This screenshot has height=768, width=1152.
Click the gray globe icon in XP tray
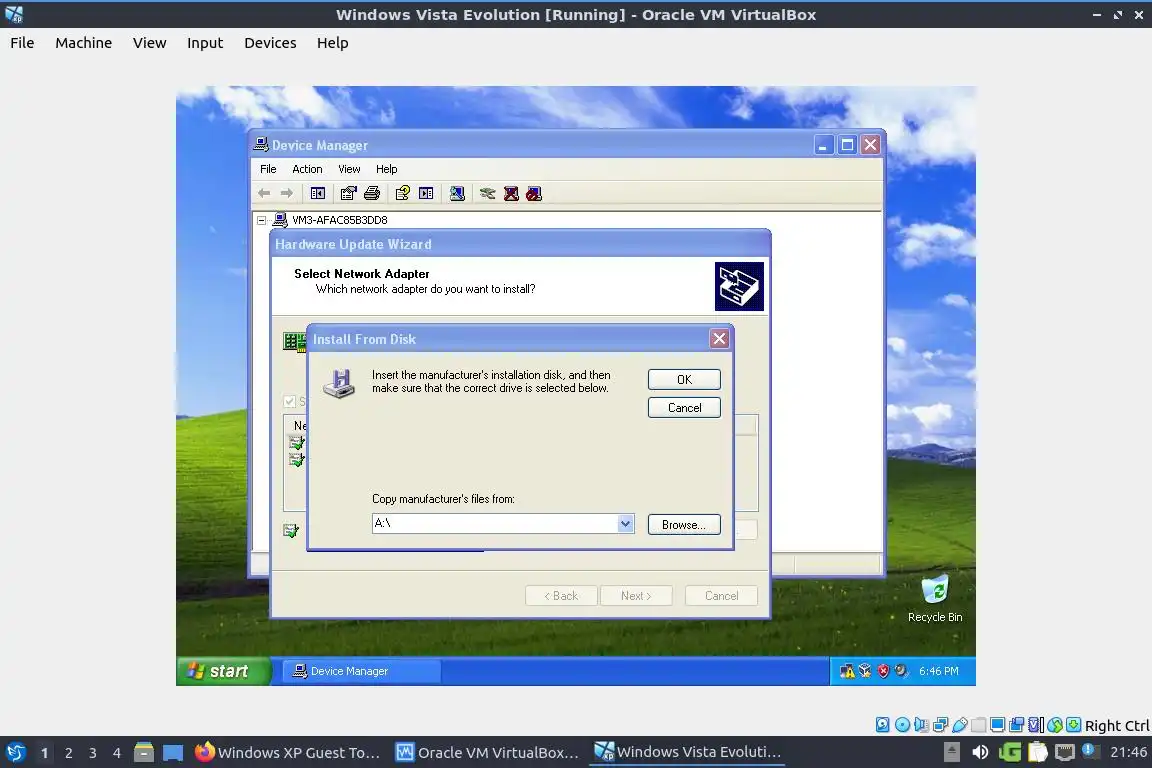click(901, 671)
